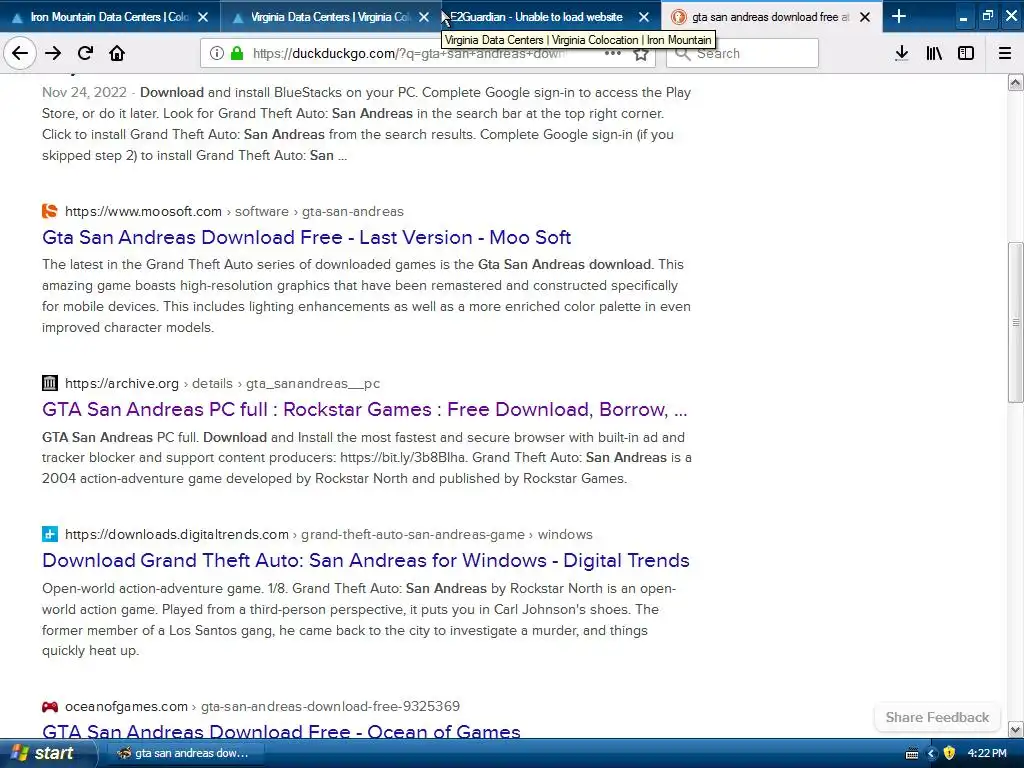Open Gta San Andreas Download Free Moo Soft
1024x768 pixels.
tap(306, 237)
